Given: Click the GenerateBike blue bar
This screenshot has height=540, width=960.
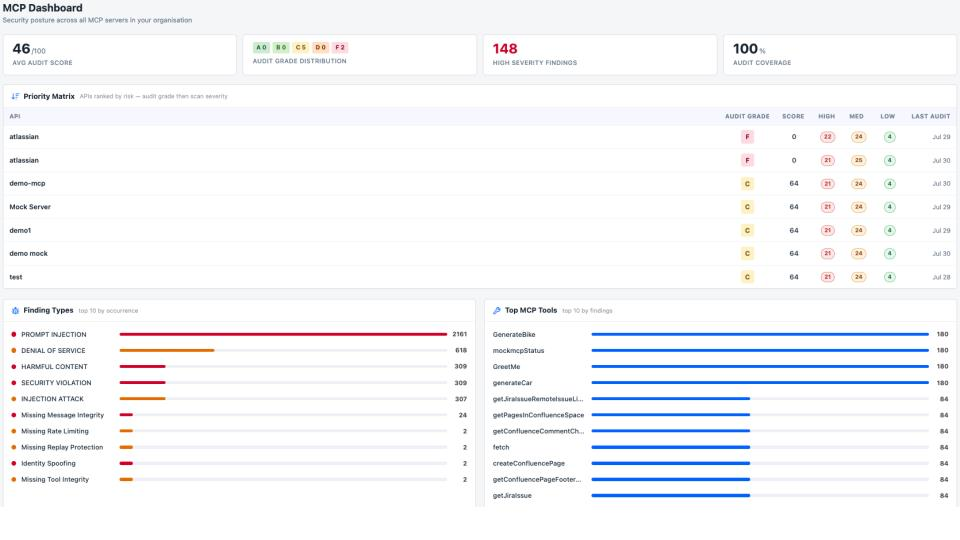Looking at the screenshot, I should point(760,334).
